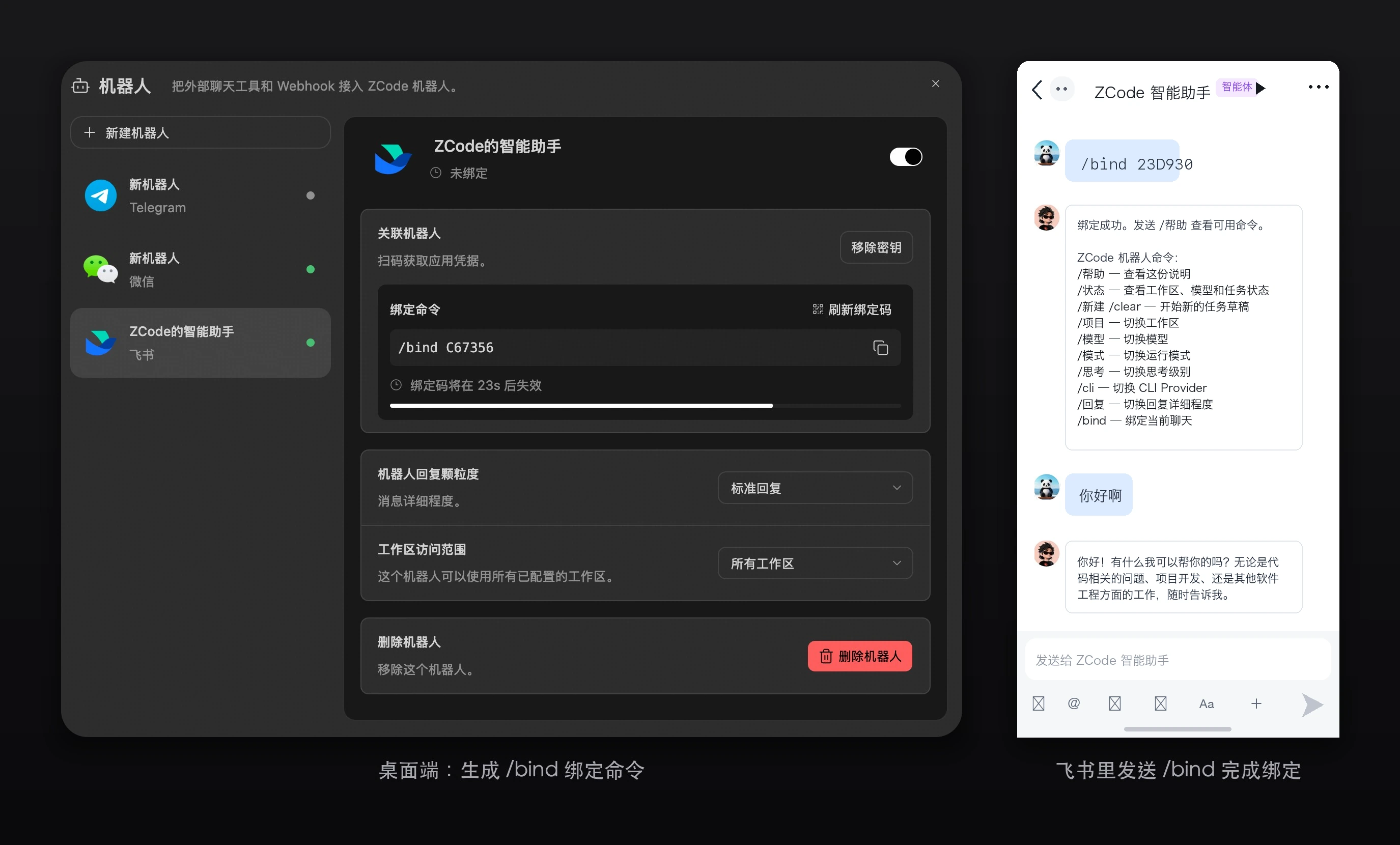
Task: Click the 智能体 tag in chat header
Action: coord(1237,87)
